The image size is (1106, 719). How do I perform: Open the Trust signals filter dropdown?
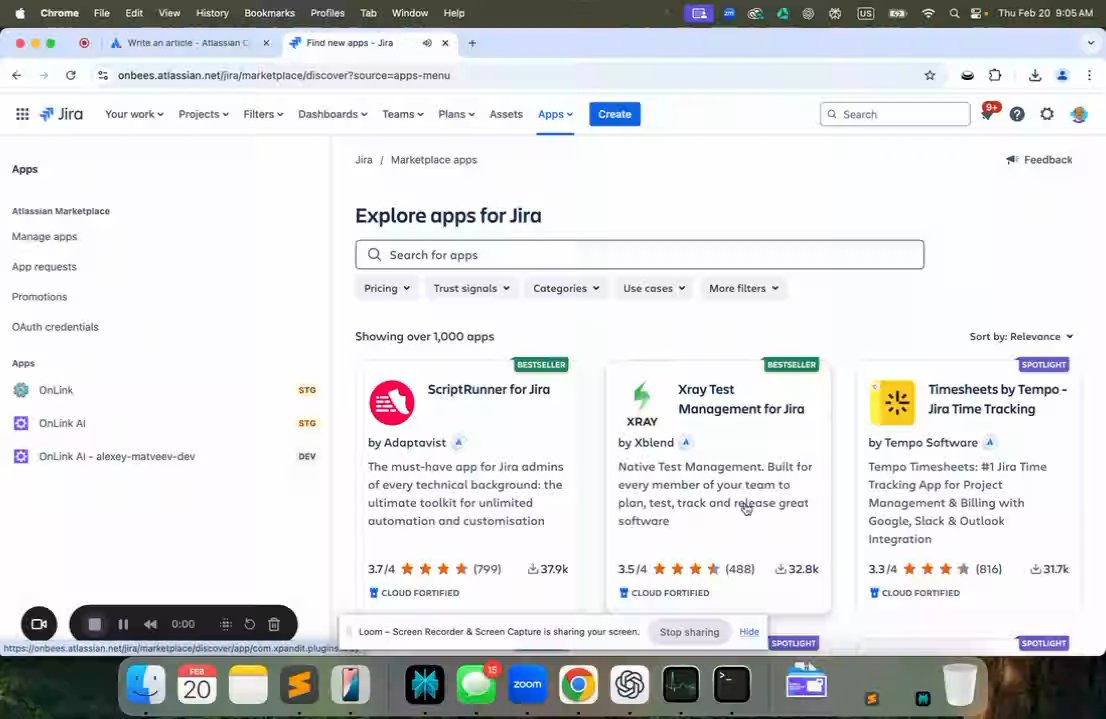click(471, 288)
